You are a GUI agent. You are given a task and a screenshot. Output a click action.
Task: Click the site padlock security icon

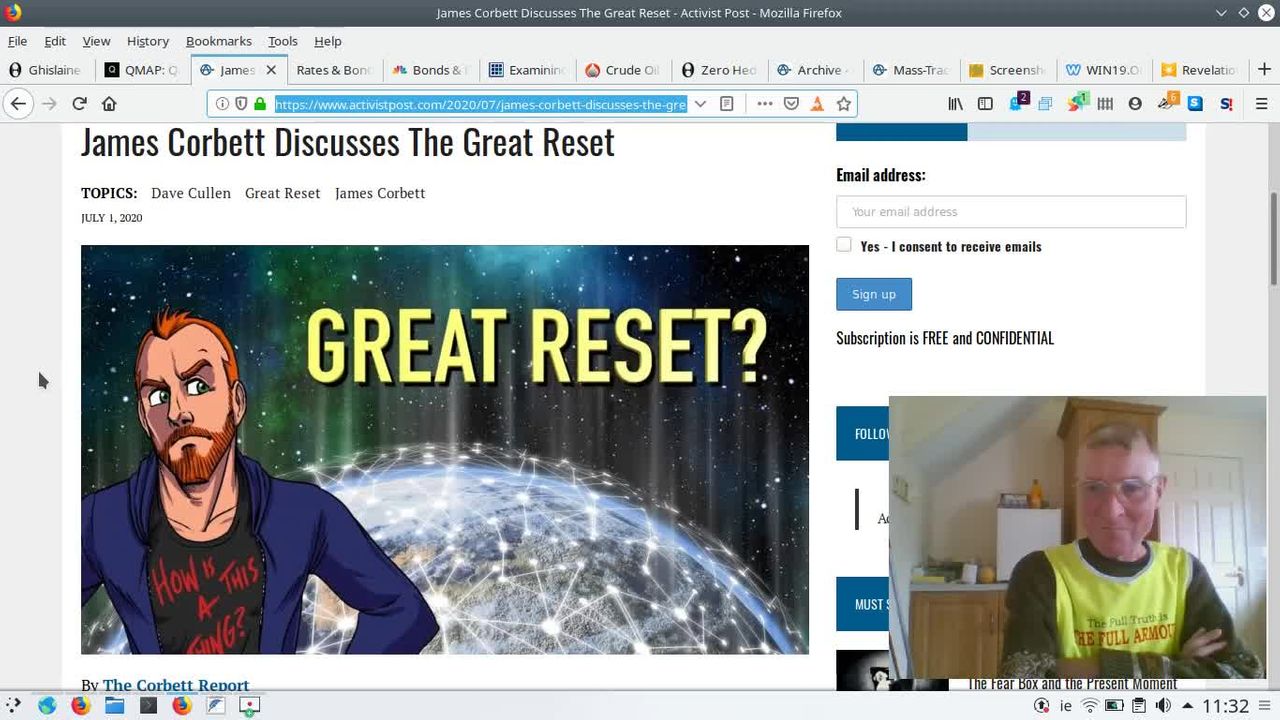pos(260,103)
